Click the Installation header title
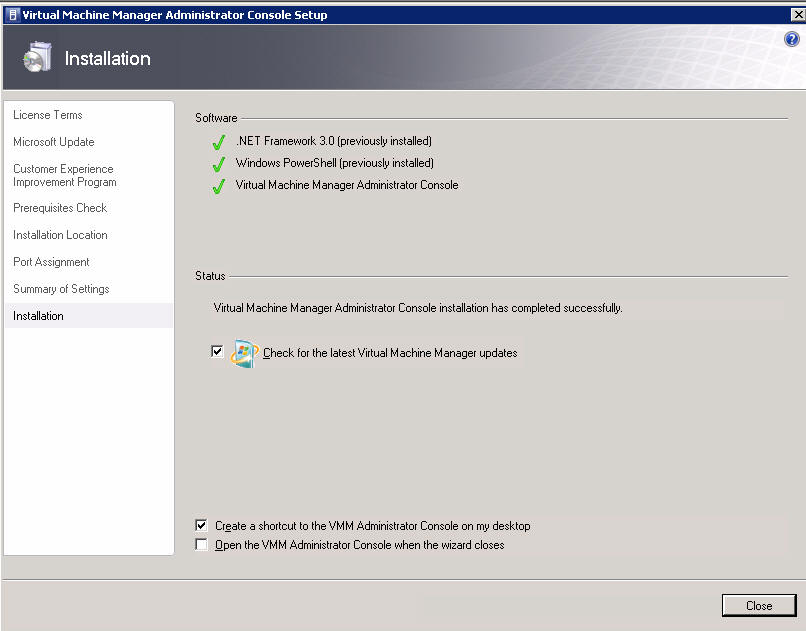 (x=107, y=59)
